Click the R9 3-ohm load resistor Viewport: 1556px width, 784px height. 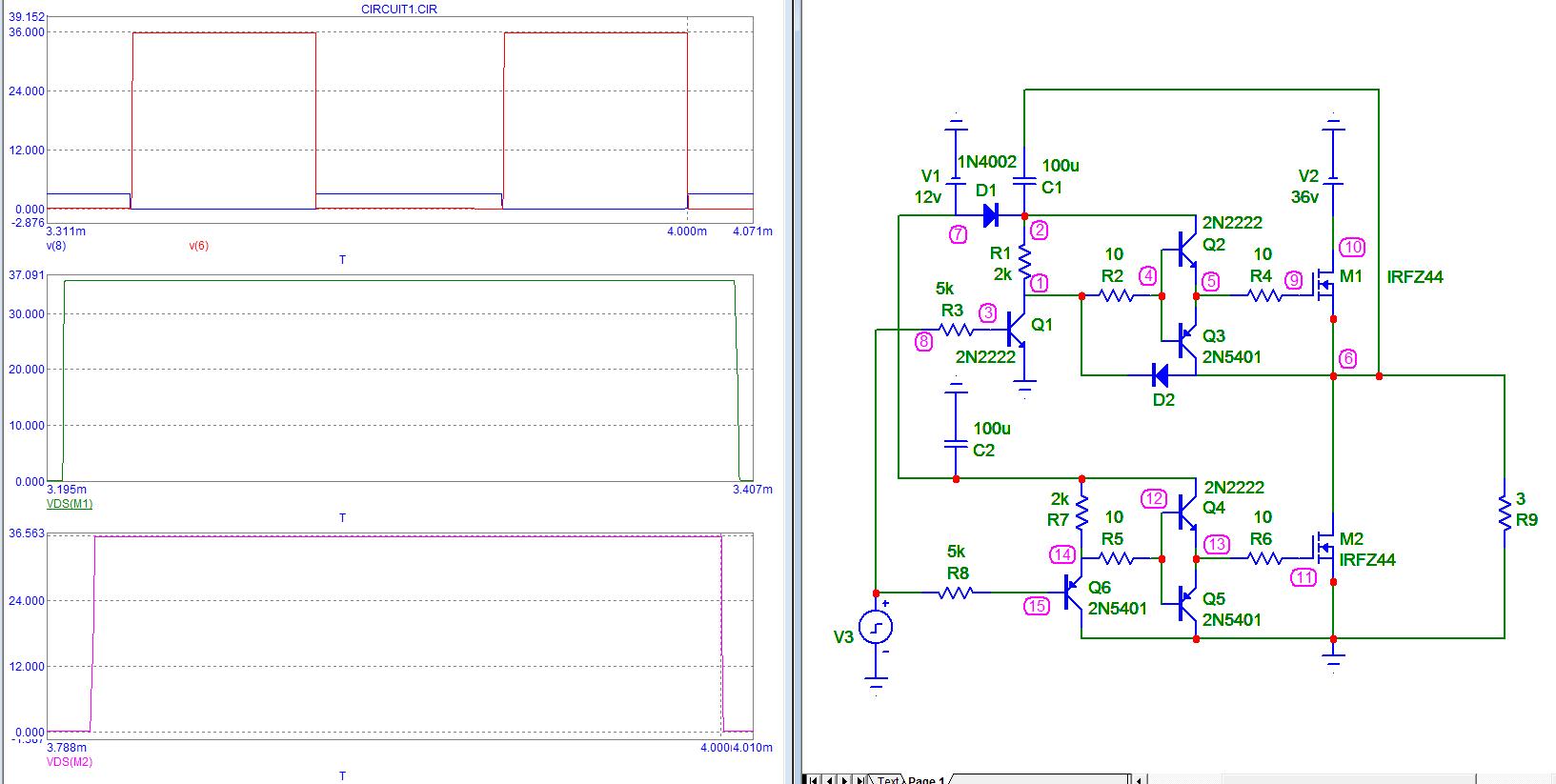click(1504, 515)
